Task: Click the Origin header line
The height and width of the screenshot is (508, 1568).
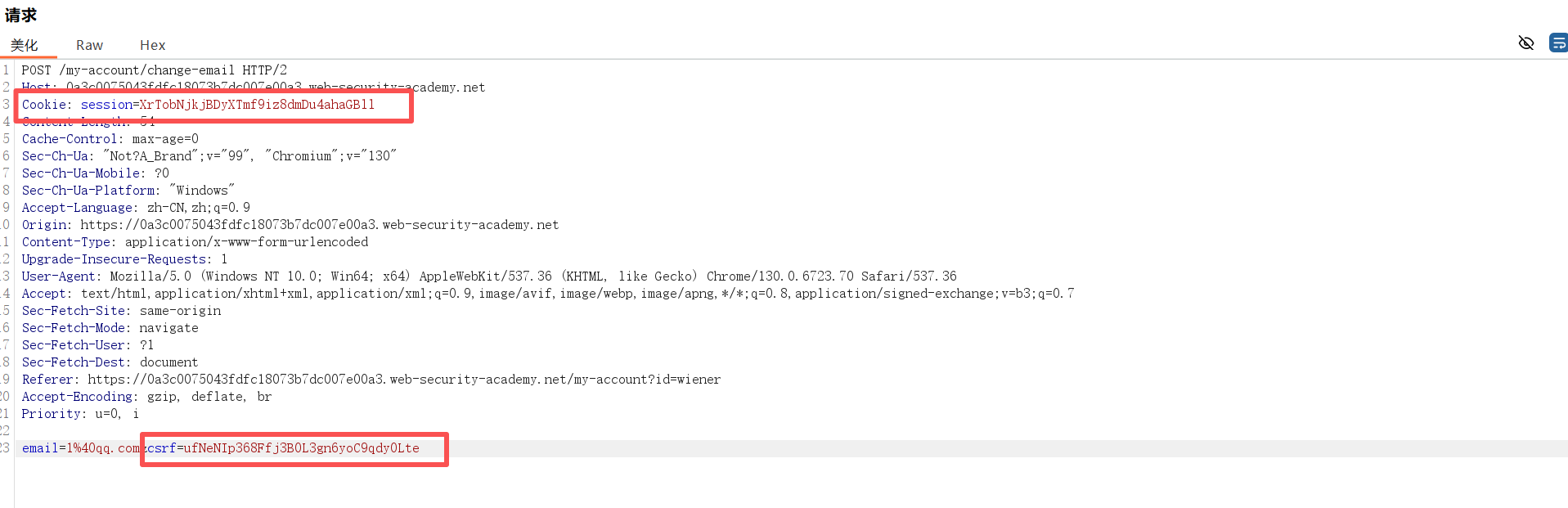Action: pyautogui.click(x=290, y=225)
